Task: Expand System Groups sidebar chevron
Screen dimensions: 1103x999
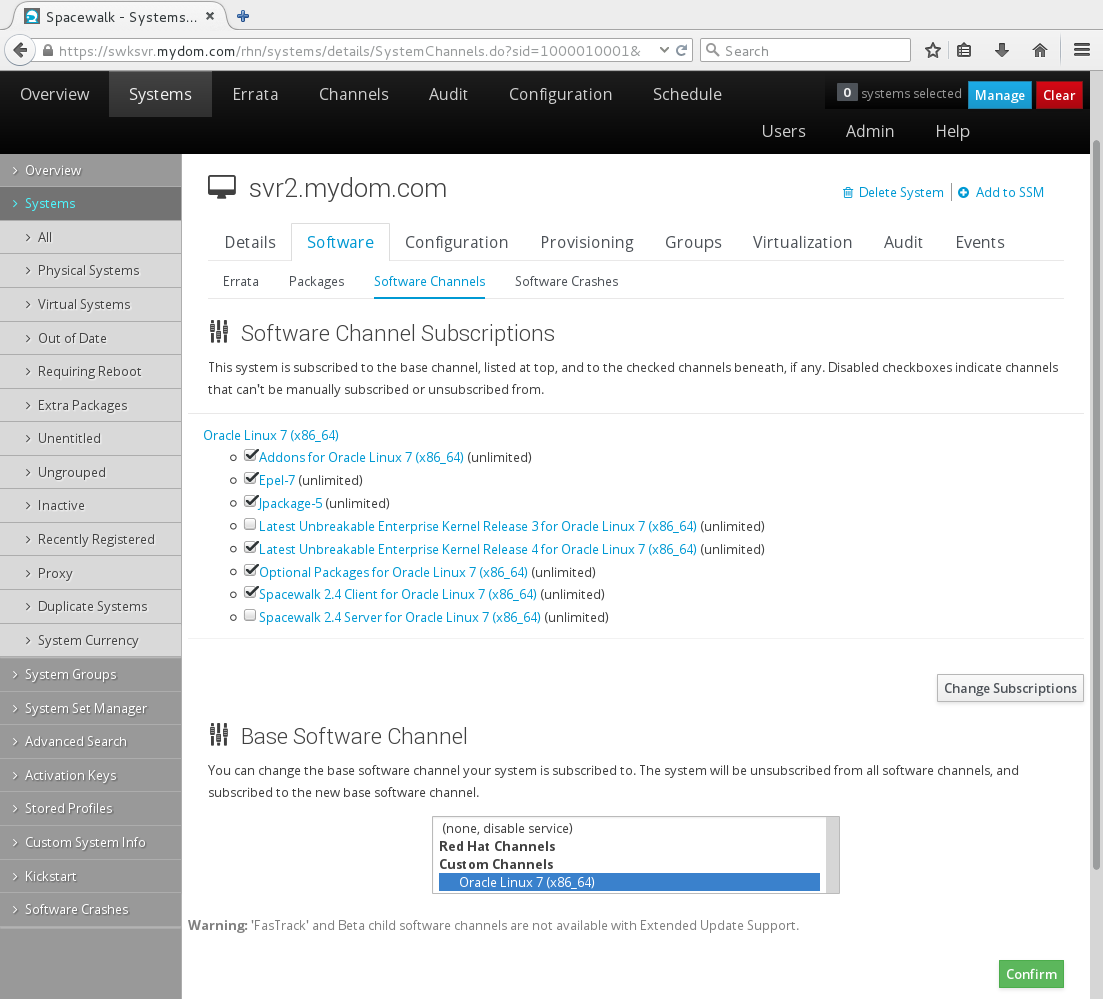Action: pyautogui.click(x=15, y=674)
